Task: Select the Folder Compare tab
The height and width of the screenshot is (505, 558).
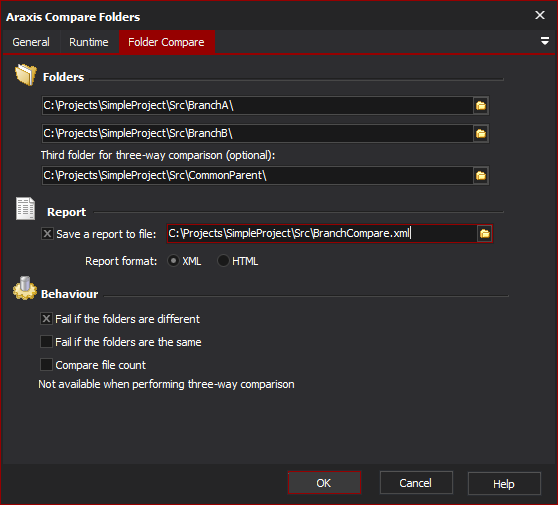Action: (x=166, y=42)
